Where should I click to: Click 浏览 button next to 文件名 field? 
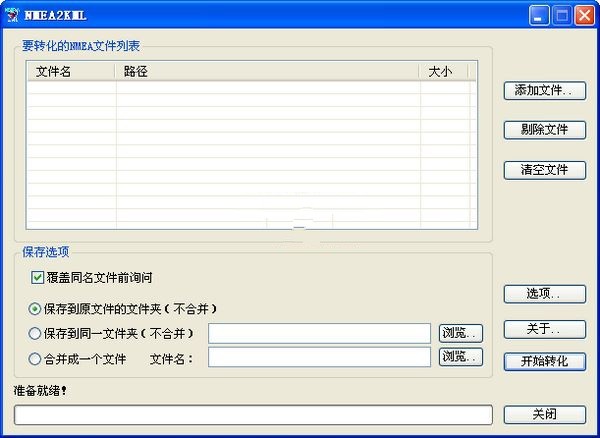click(x=461, y=357)
